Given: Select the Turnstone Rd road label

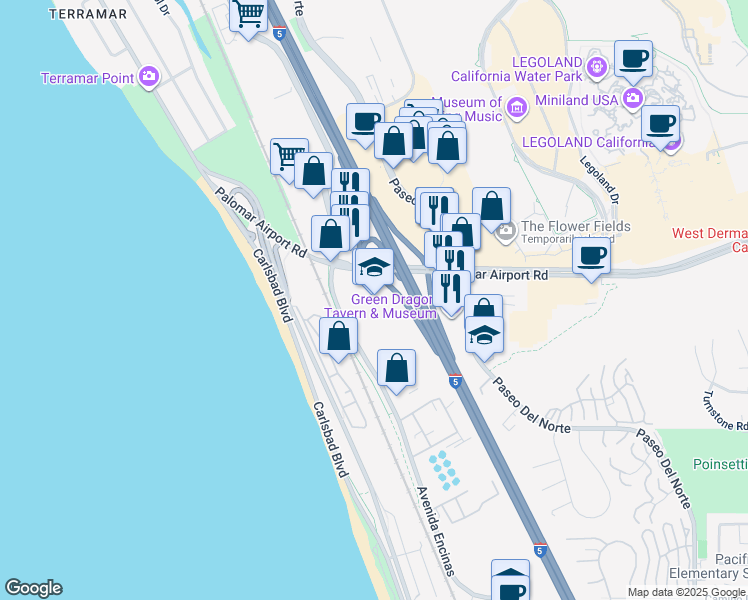Looking at the screenshot, I should pyautogui.click(x=725, y=410).
